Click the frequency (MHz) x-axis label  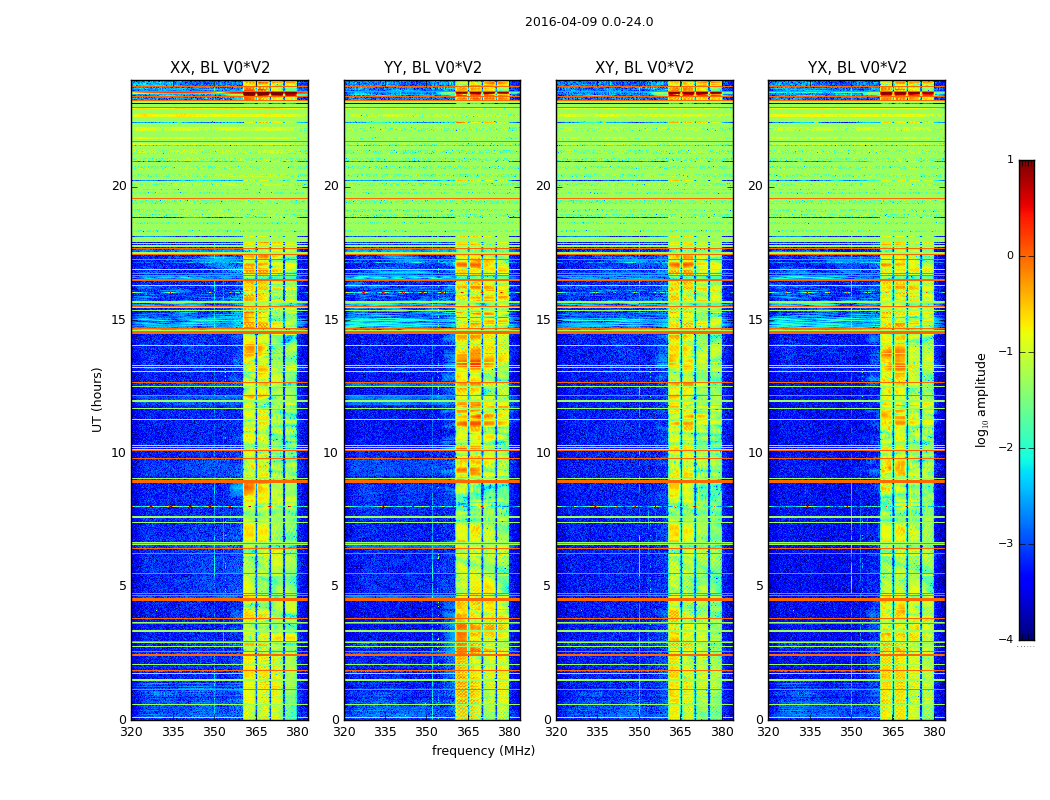pyautogui.click(x=483, y=751)
